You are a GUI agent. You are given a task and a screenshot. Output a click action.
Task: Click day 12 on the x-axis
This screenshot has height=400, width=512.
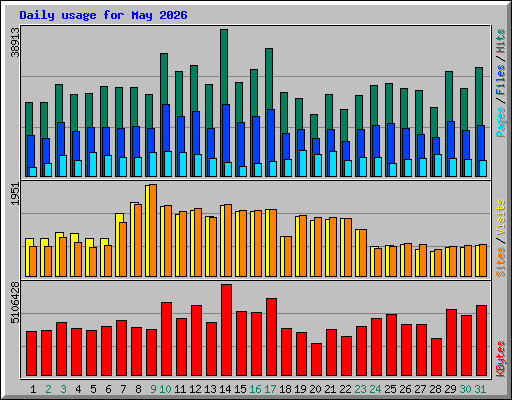pos(195,389)
